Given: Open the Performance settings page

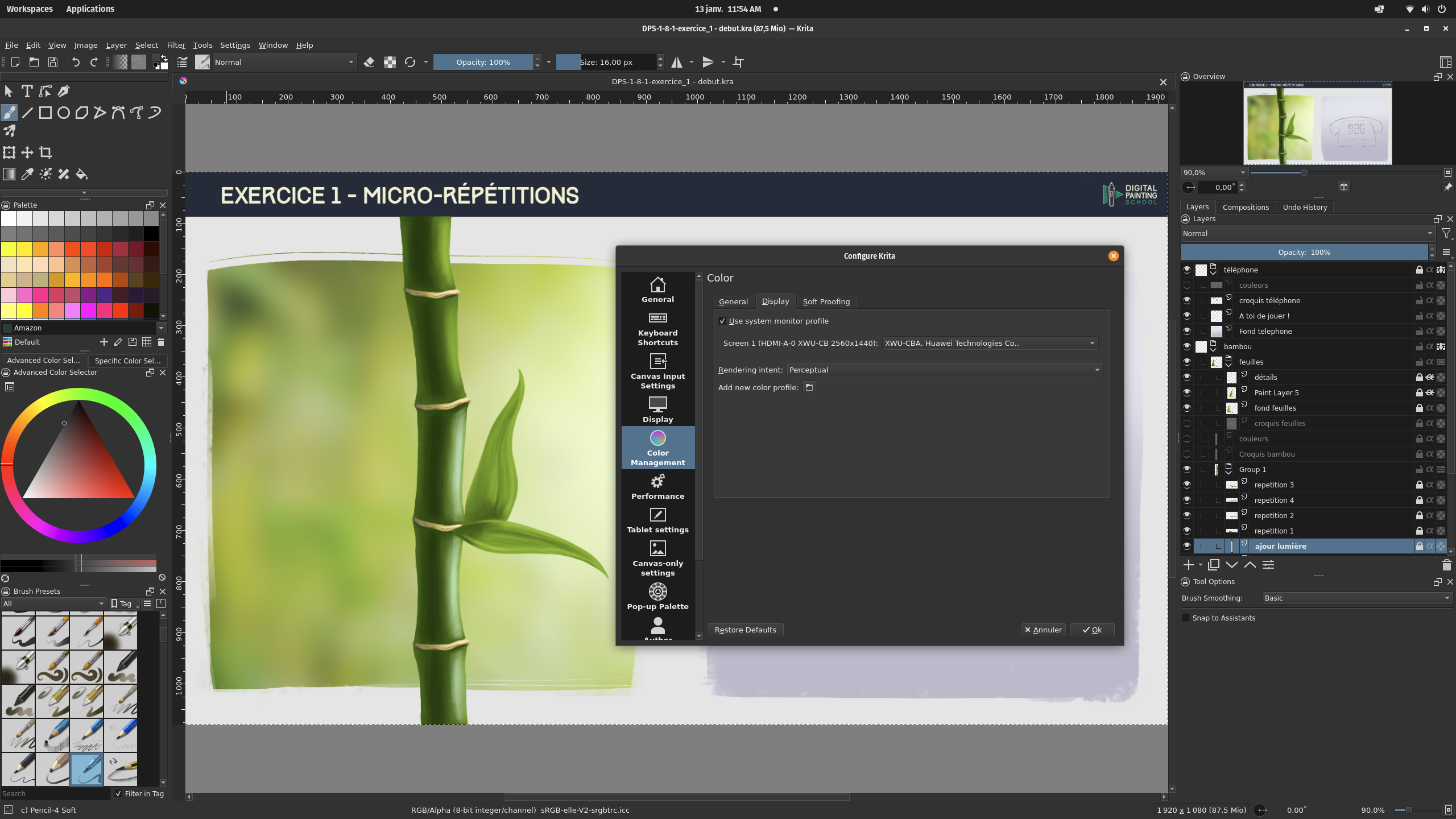Looking at the screenshot, I should point(657,487).
